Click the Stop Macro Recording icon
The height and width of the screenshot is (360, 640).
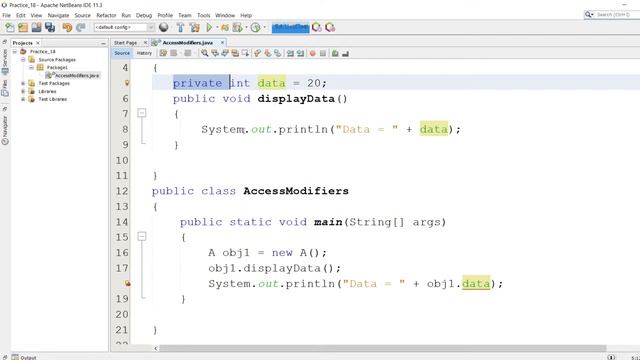coord(323,53)
